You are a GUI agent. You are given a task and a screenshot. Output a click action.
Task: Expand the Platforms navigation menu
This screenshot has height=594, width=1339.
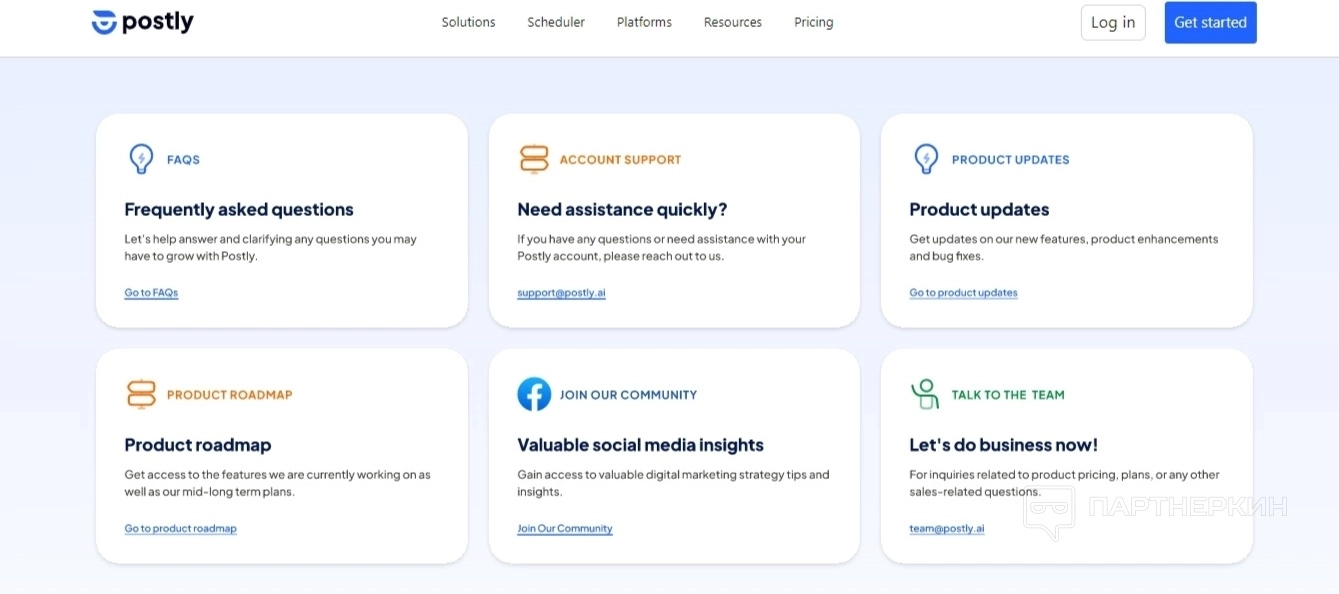(644, 22)
